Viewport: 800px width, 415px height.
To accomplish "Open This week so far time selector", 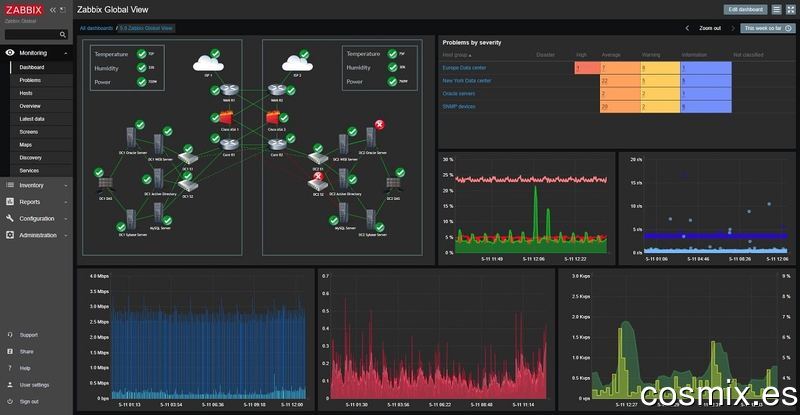I will 768,28.
